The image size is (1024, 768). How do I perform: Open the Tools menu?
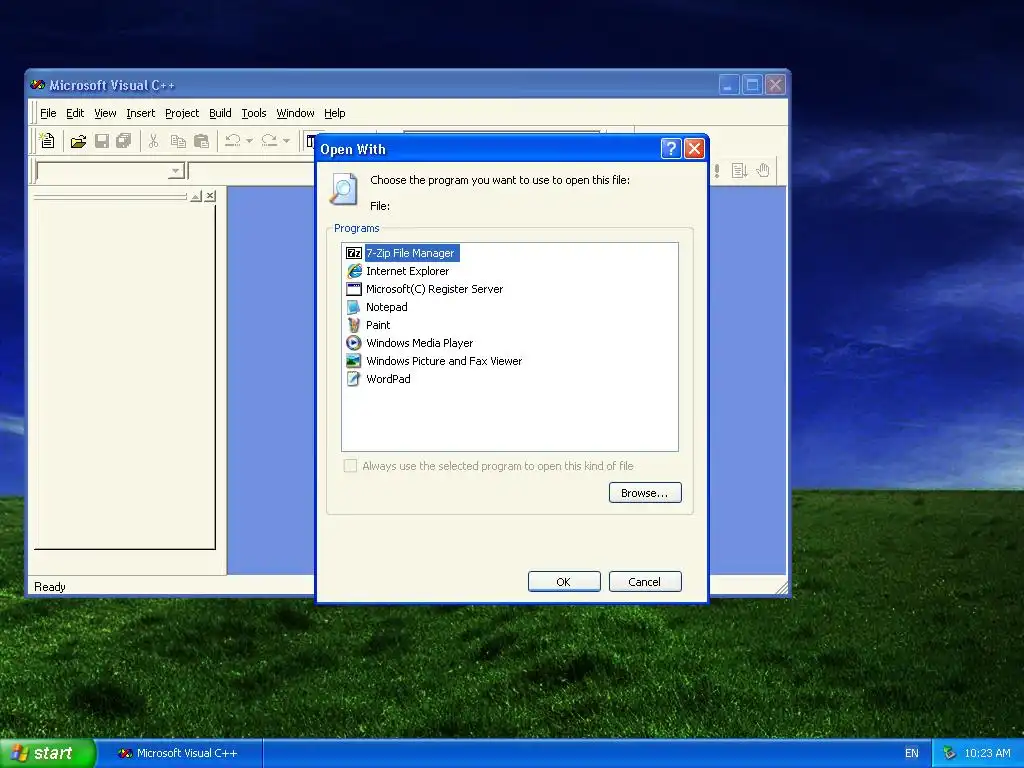253,113
